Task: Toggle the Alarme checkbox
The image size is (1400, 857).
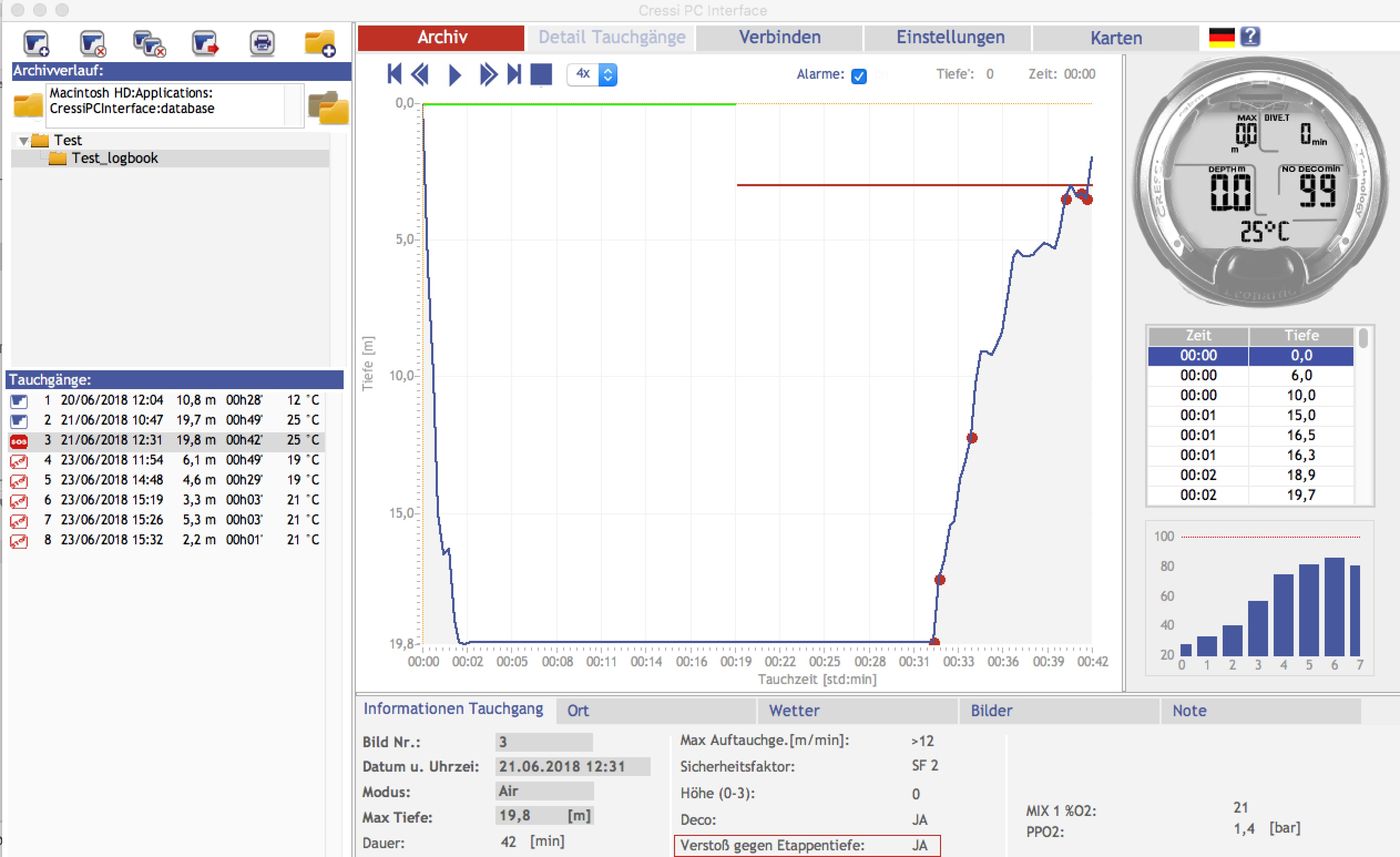Action: pos(858,75)
